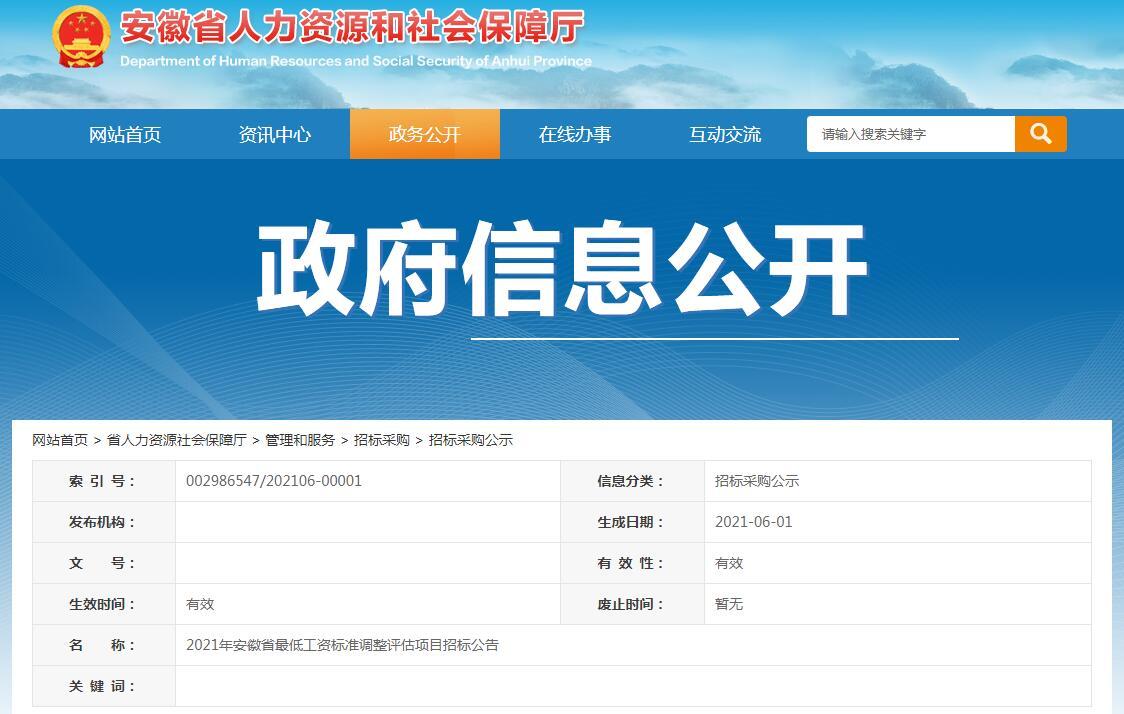Open the 网站首页 navigation menu item
1124x714 pixels.
(125, 133)
